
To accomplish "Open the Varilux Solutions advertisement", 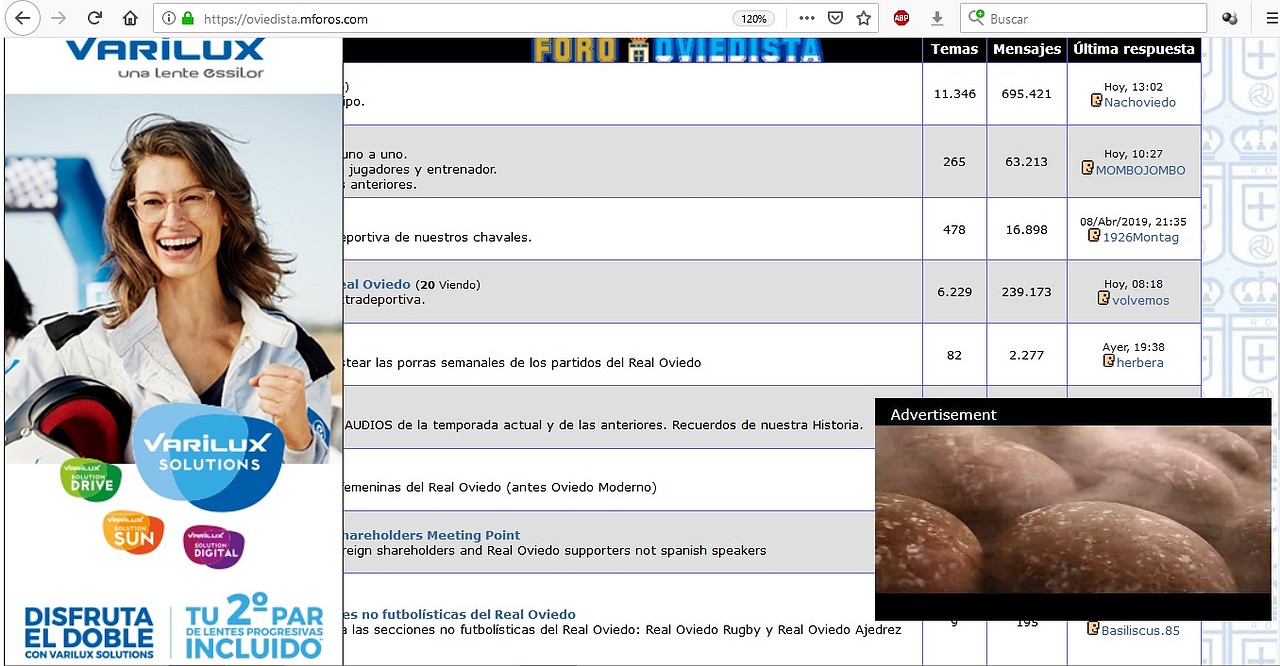I will coord(173,351).
